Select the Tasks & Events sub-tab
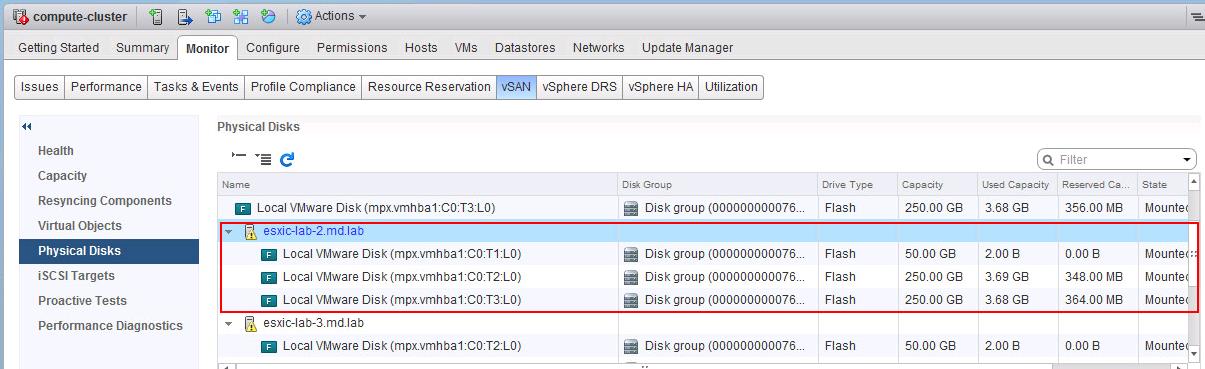The height and width of the screenshot is (369, 1205). 196,87
